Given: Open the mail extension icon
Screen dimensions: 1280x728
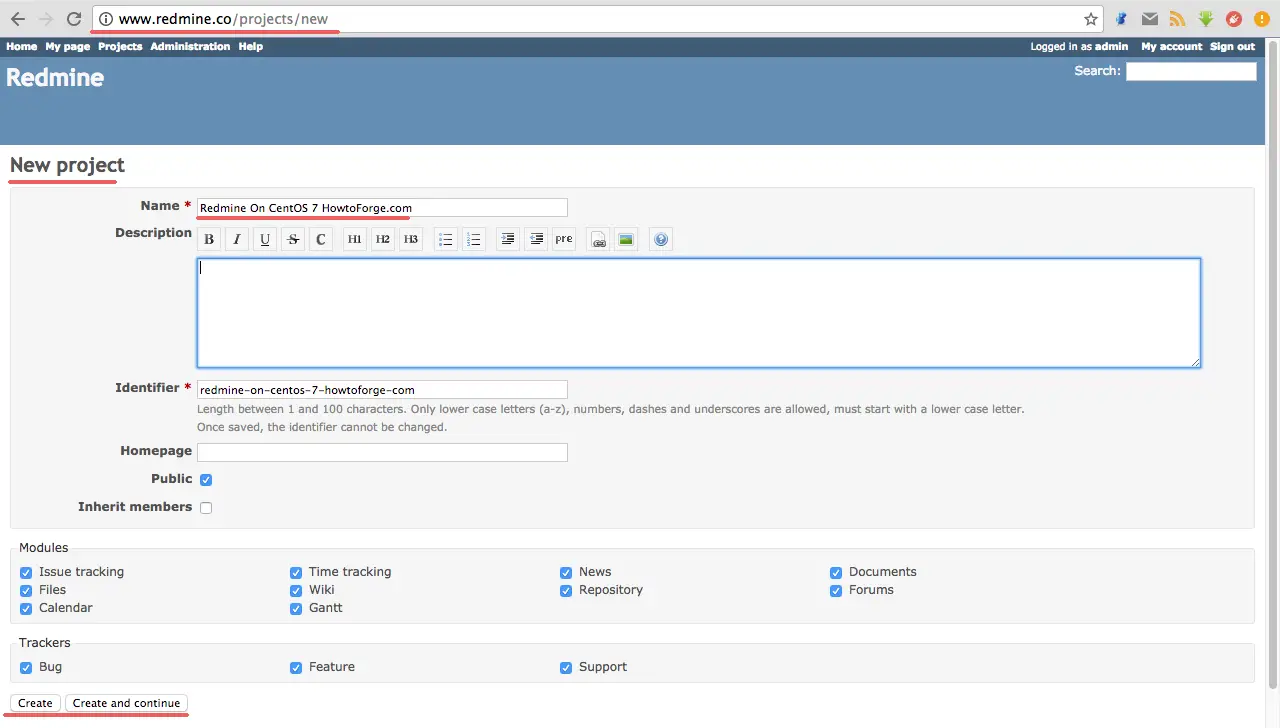Looking at the screenshot, I should point(1150,19).
